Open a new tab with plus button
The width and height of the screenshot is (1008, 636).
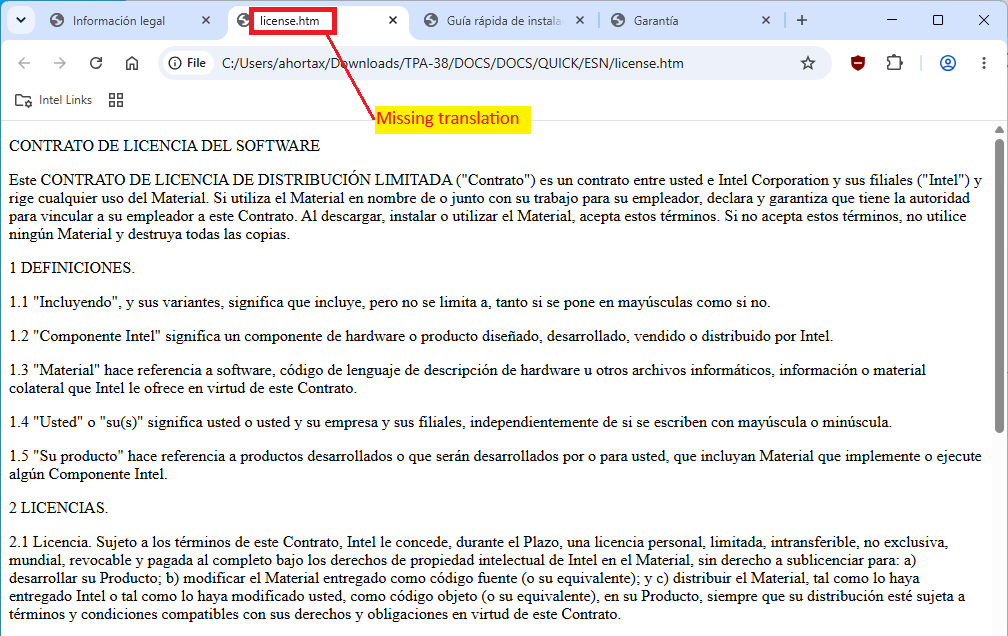802,21
